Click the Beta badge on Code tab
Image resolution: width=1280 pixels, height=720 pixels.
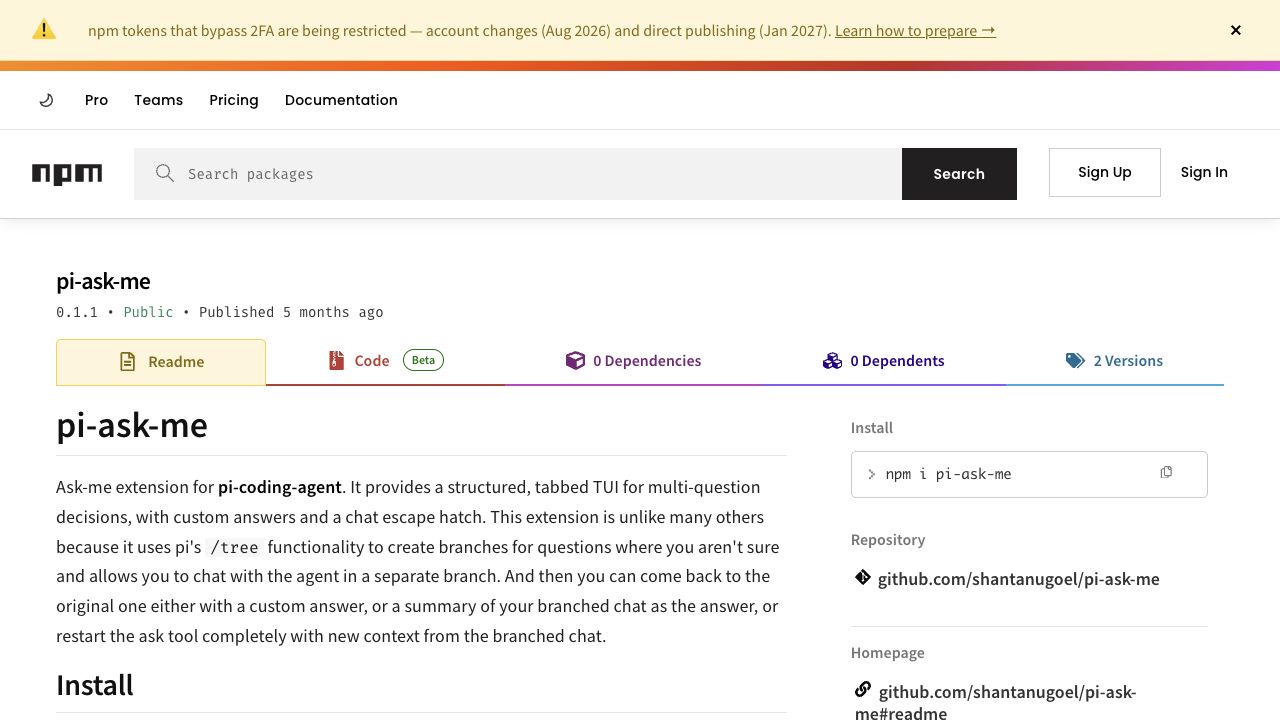point(424,360)
